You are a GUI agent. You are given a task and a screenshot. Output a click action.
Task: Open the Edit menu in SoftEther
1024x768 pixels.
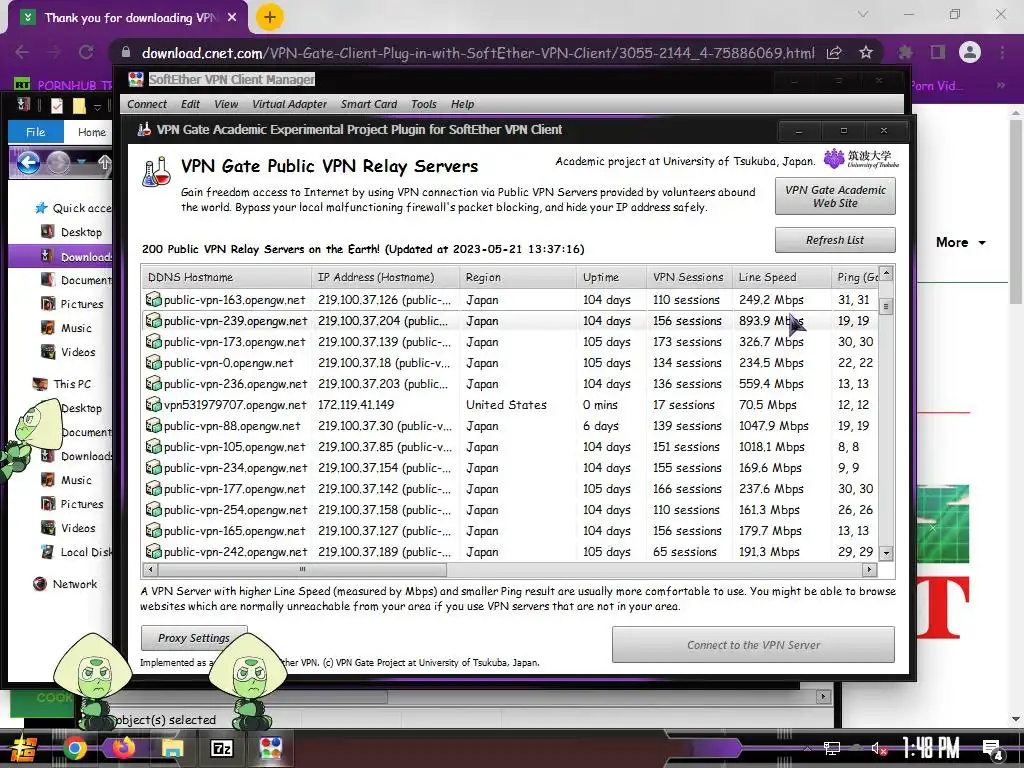[190, 104]
